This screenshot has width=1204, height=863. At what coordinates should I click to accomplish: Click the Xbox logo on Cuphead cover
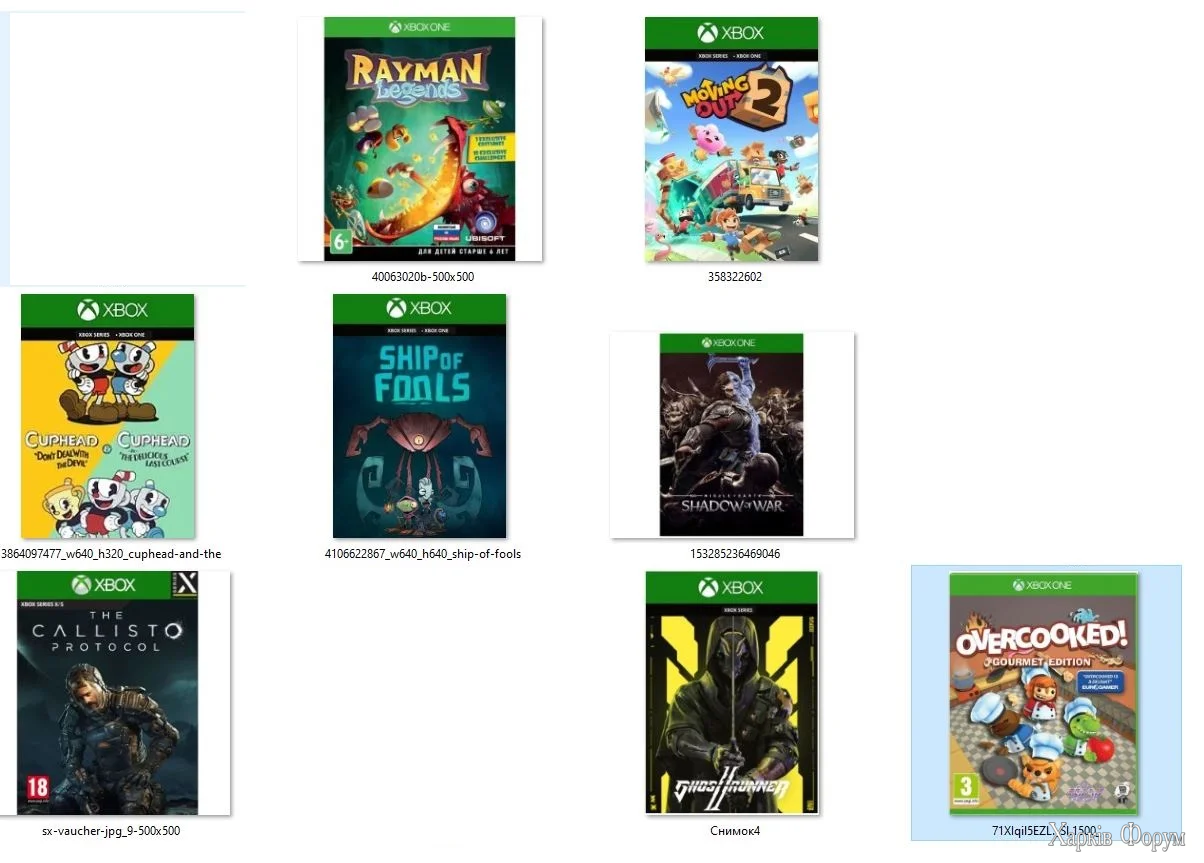tap(108, 310)
